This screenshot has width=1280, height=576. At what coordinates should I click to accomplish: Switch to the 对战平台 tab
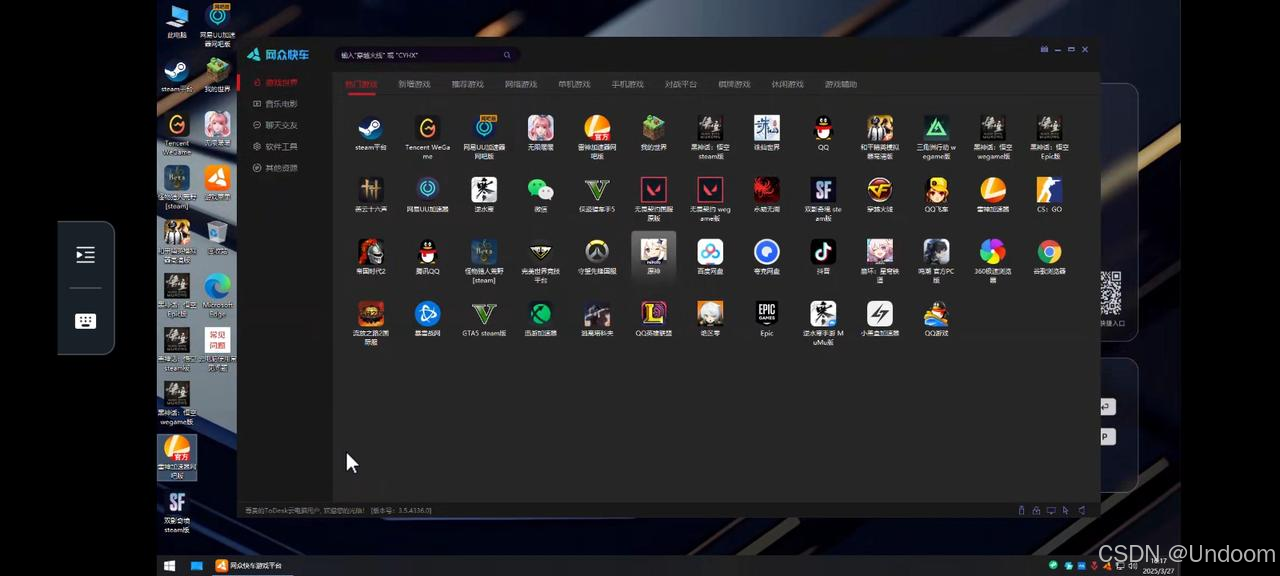[681, 85]
